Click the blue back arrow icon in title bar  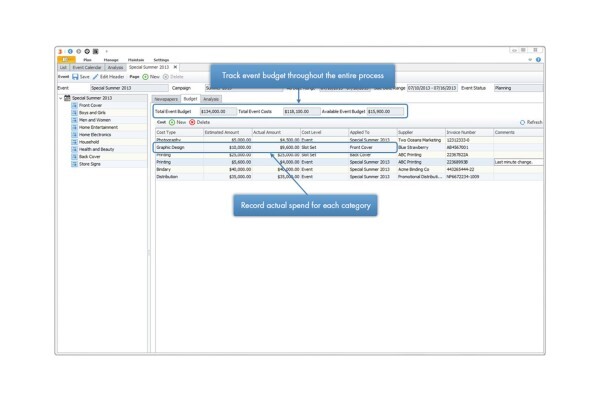click(70, 51)
